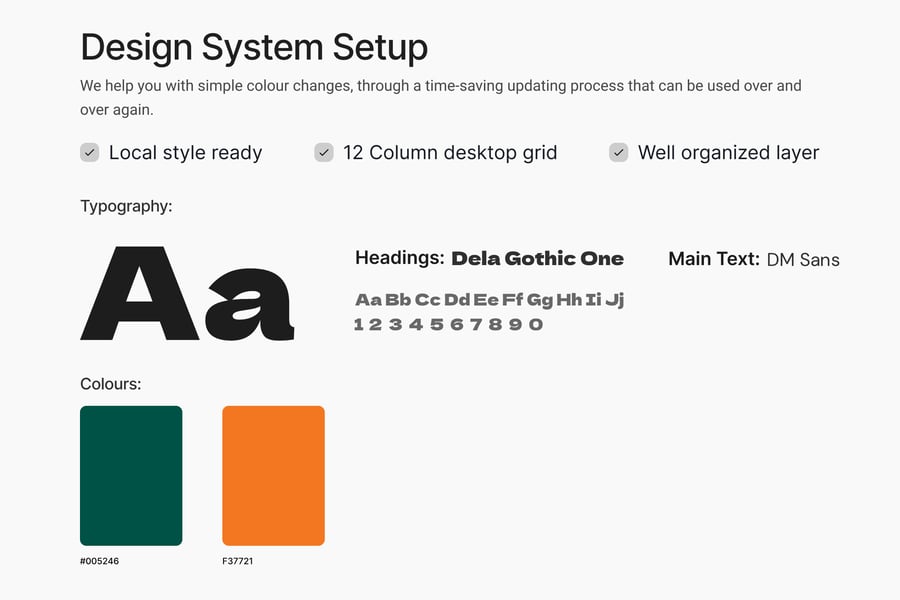Select the Design System Setup title
The image size is (900, 600).
(254, 47)
